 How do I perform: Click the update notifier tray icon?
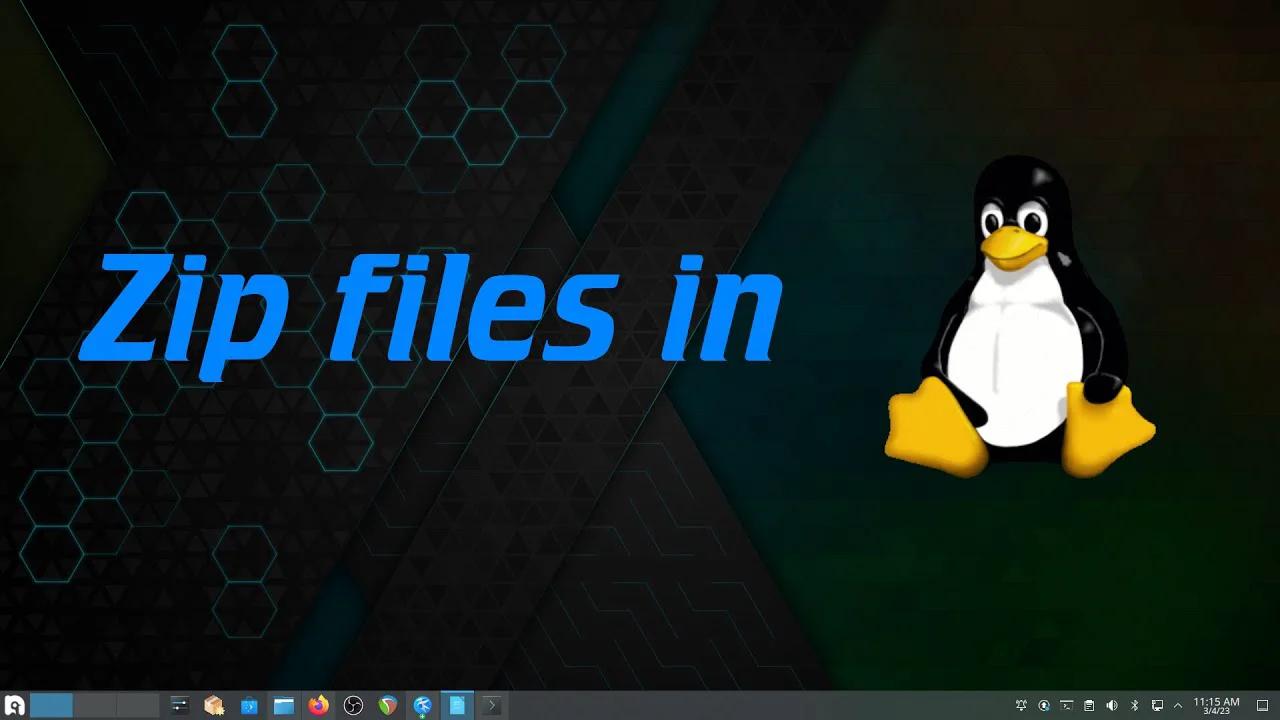click(x=1044, y=705)
